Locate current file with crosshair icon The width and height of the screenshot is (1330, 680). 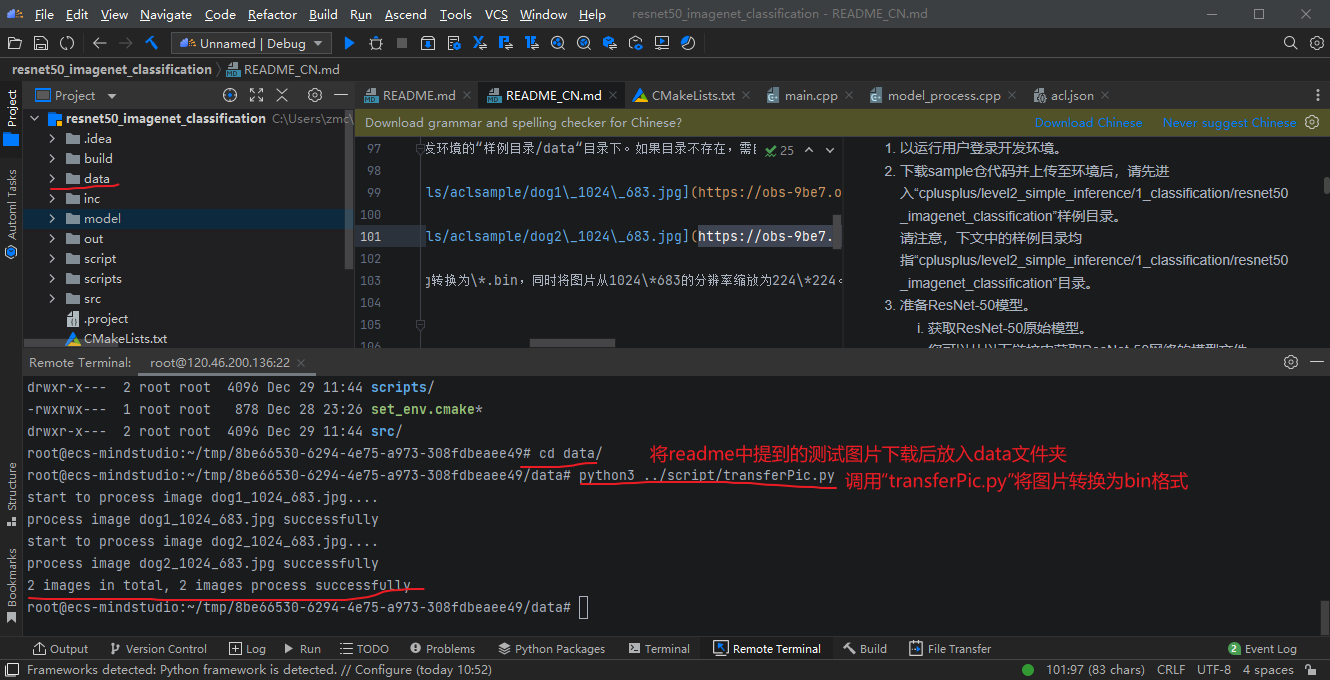point(230,95)
